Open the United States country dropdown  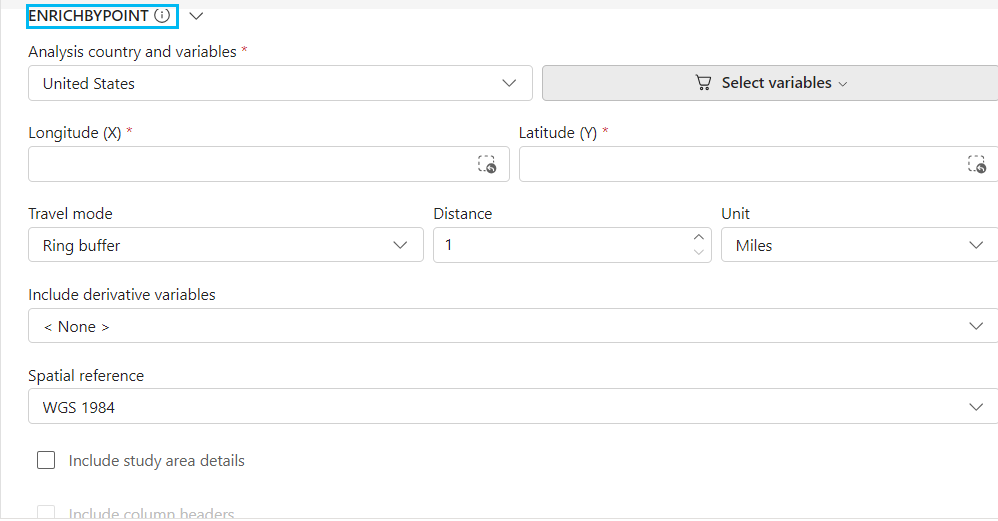(280, 84)
